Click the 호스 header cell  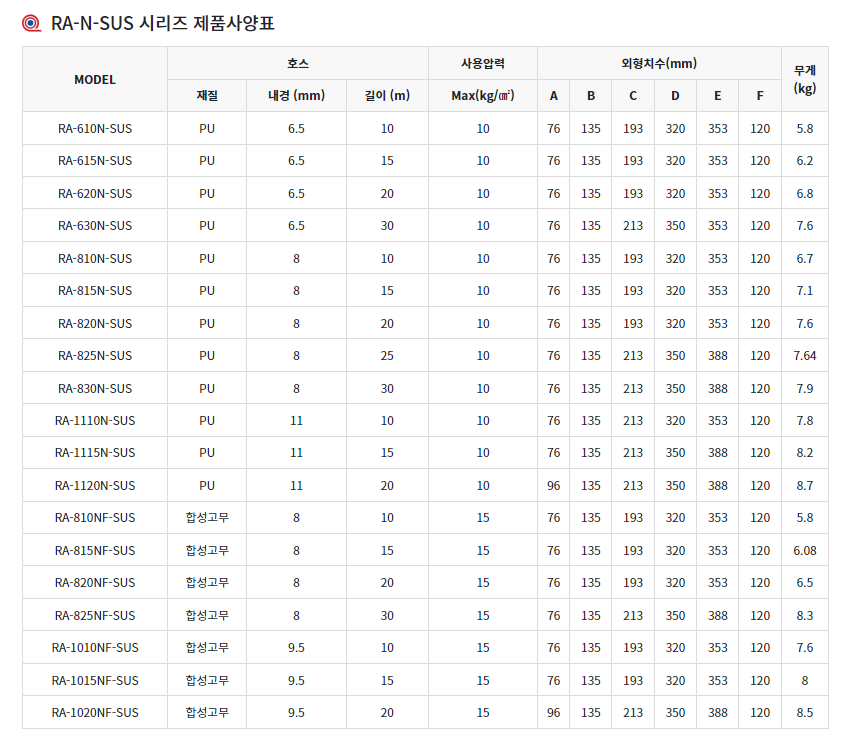click(298, 64)
